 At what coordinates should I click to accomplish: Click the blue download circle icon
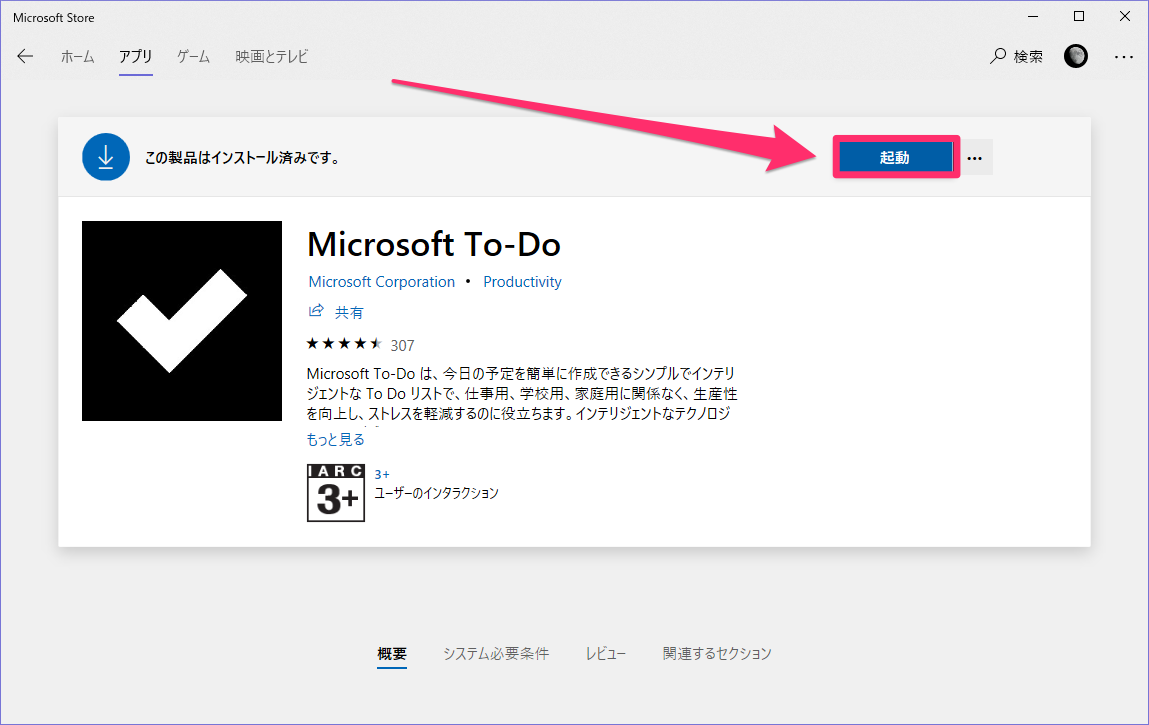106,157
